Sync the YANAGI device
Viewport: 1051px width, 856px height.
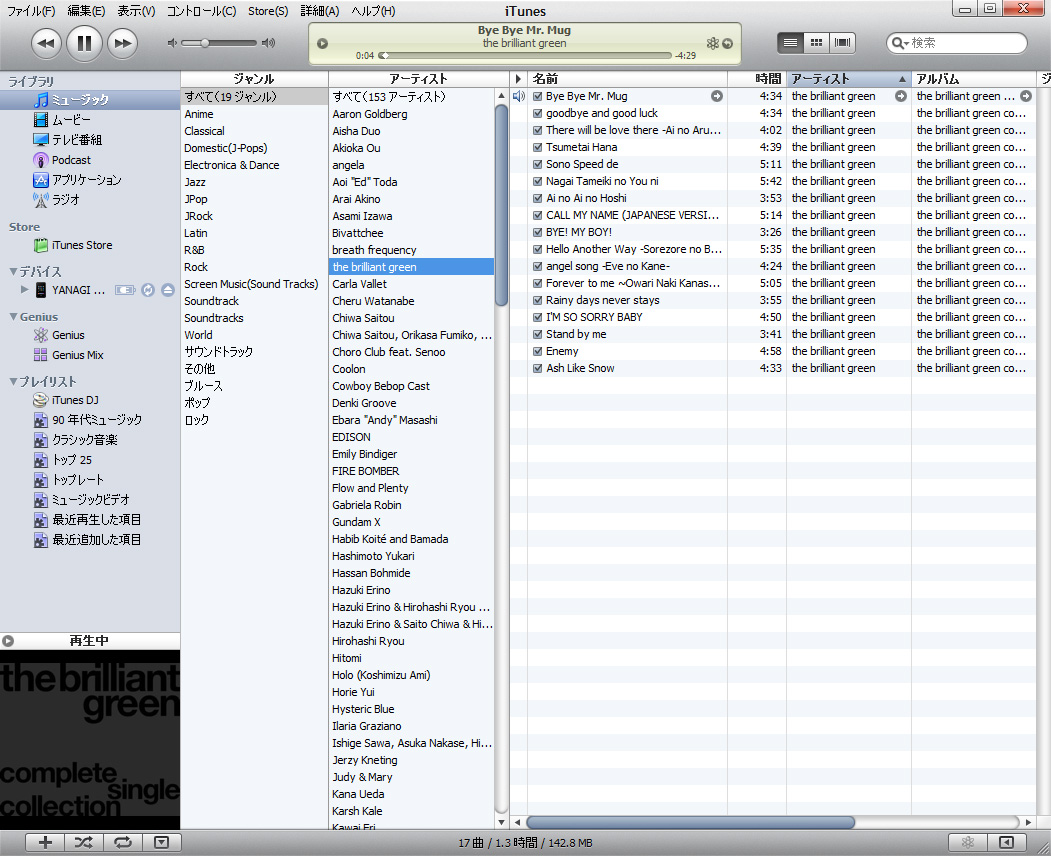(x=148, y=290)
